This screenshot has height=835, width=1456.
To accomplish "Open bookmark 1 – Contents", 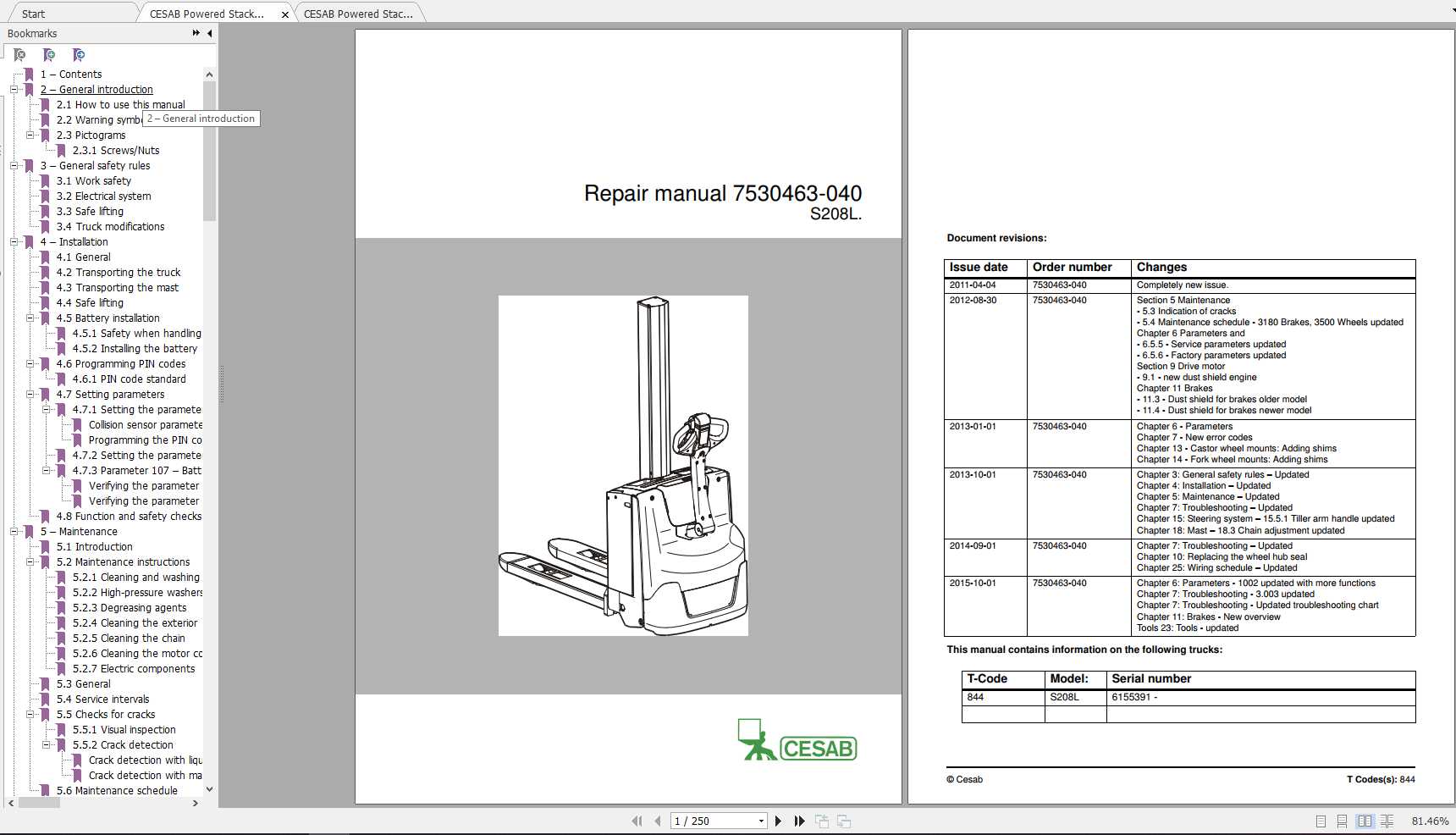I will [71, 75].
